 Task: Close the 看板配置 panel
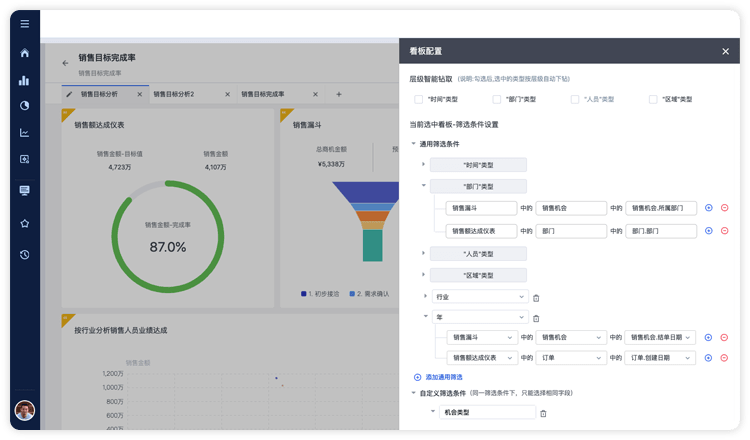coord(726,51)
